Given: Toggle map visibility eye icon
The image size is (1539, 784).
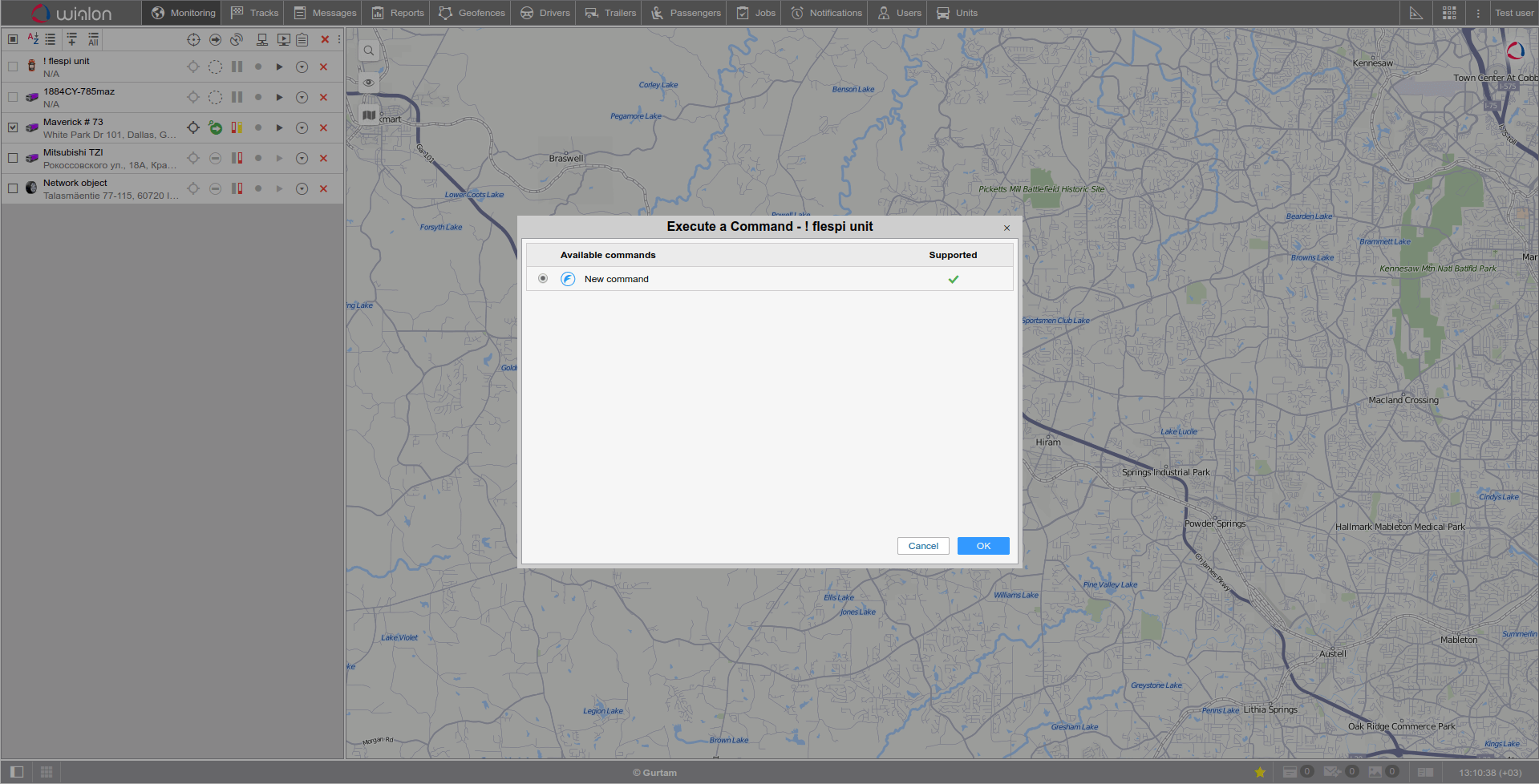Looking at the screenshot, I should pos(369,83).
